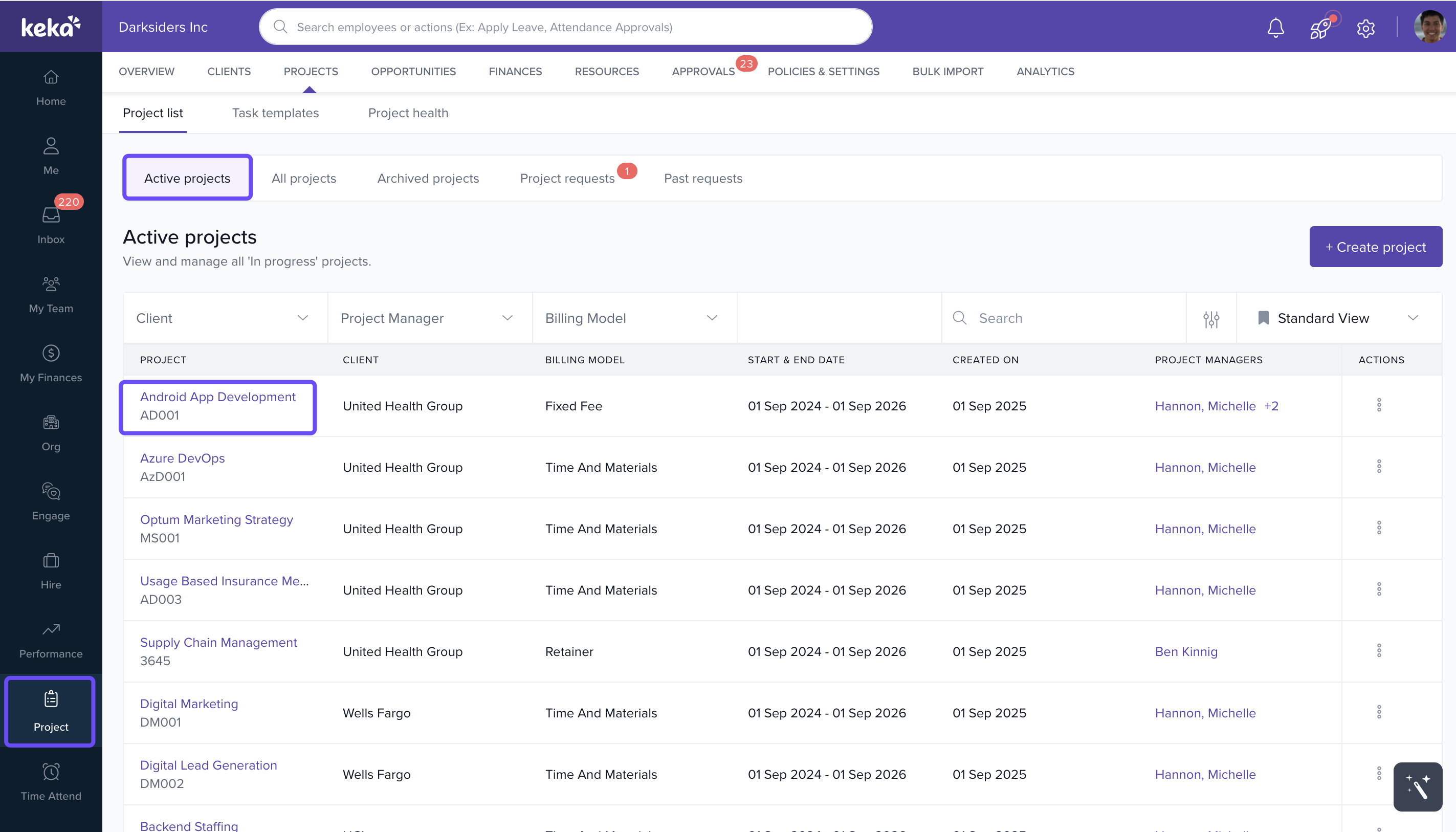Open the Billing Model dropdown
The height and width of the screenshot is (832, 1456).
coord(633,318)
